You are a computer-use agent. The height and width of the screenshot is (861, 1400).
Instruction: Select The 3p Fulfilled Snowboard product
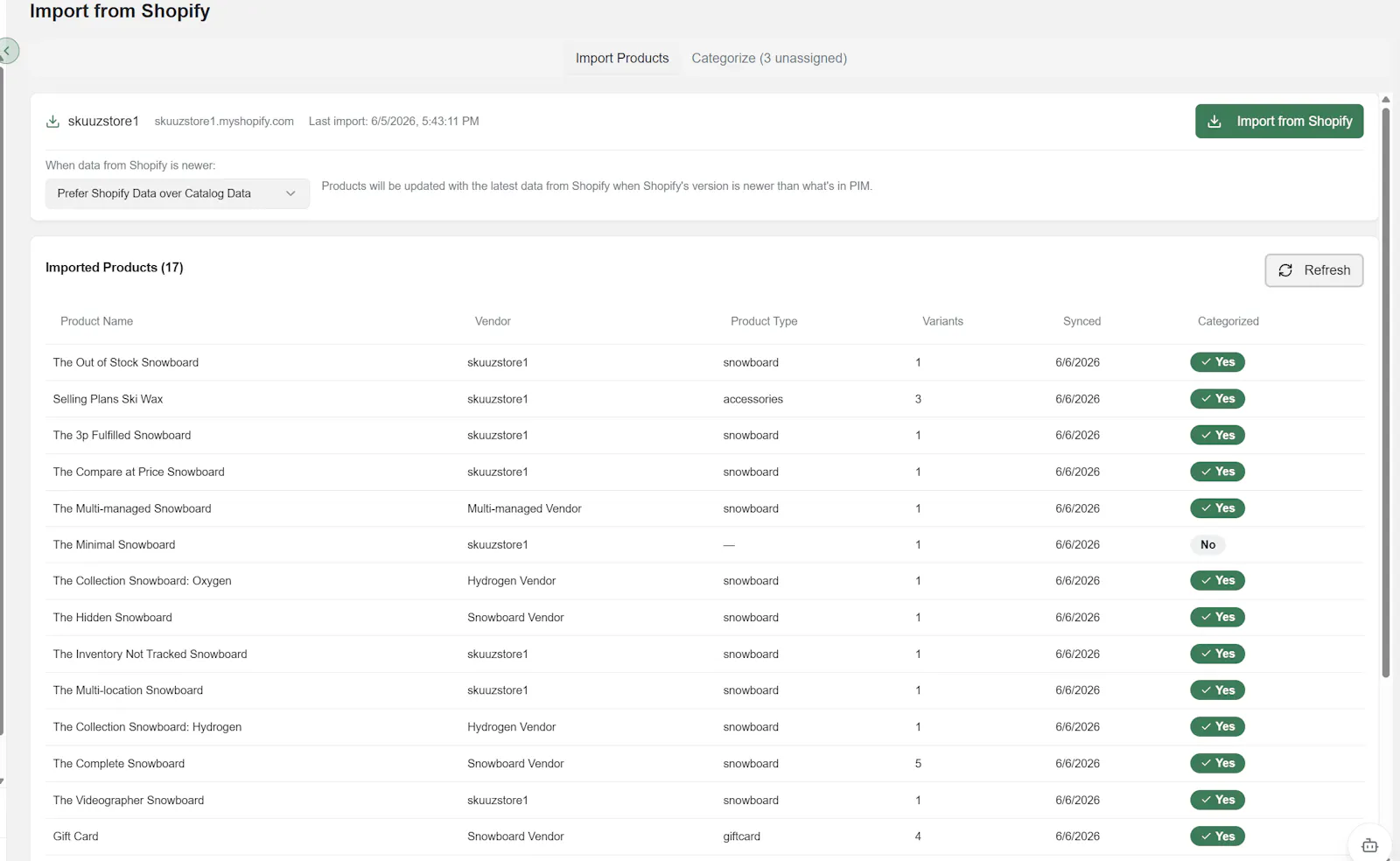coord(122,435)
